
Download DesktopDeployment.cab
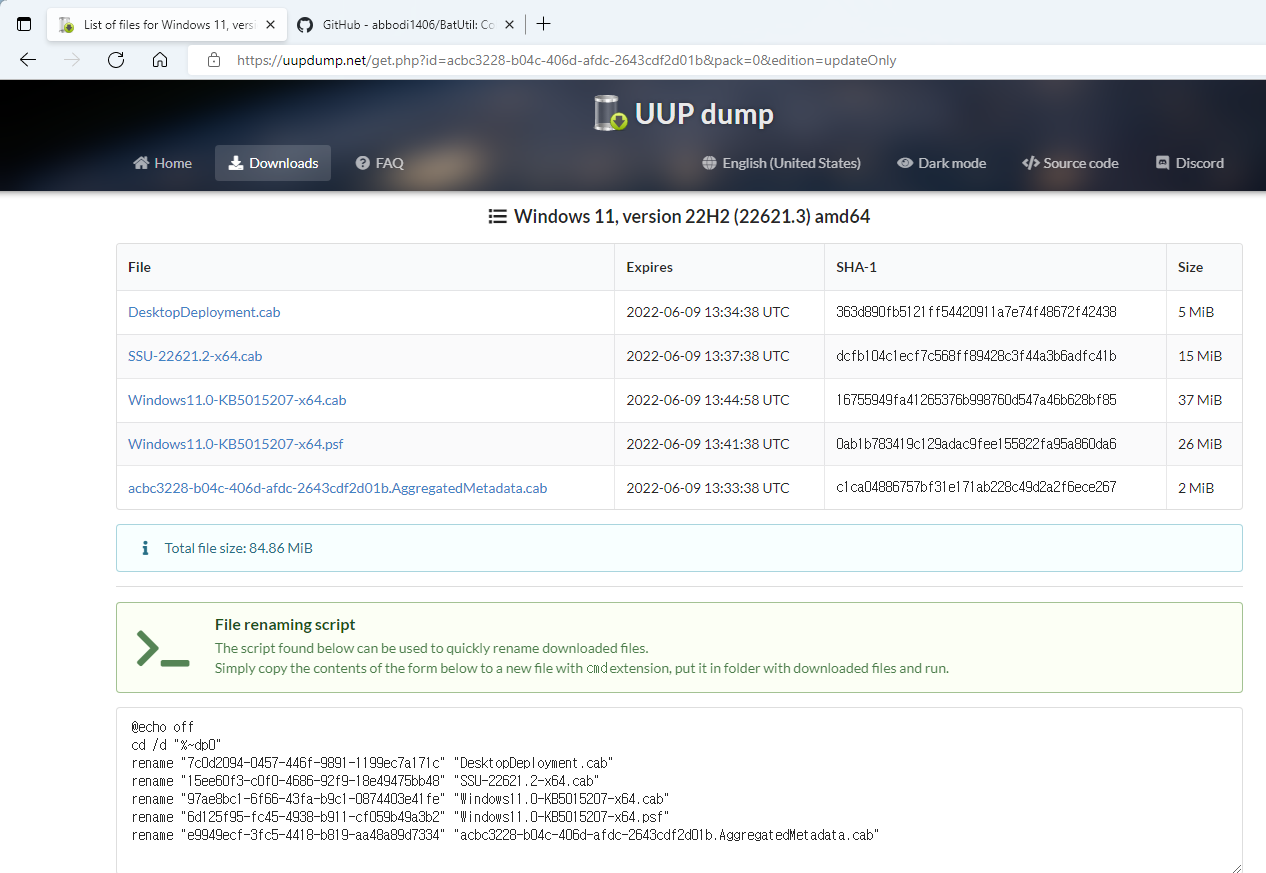204,312
